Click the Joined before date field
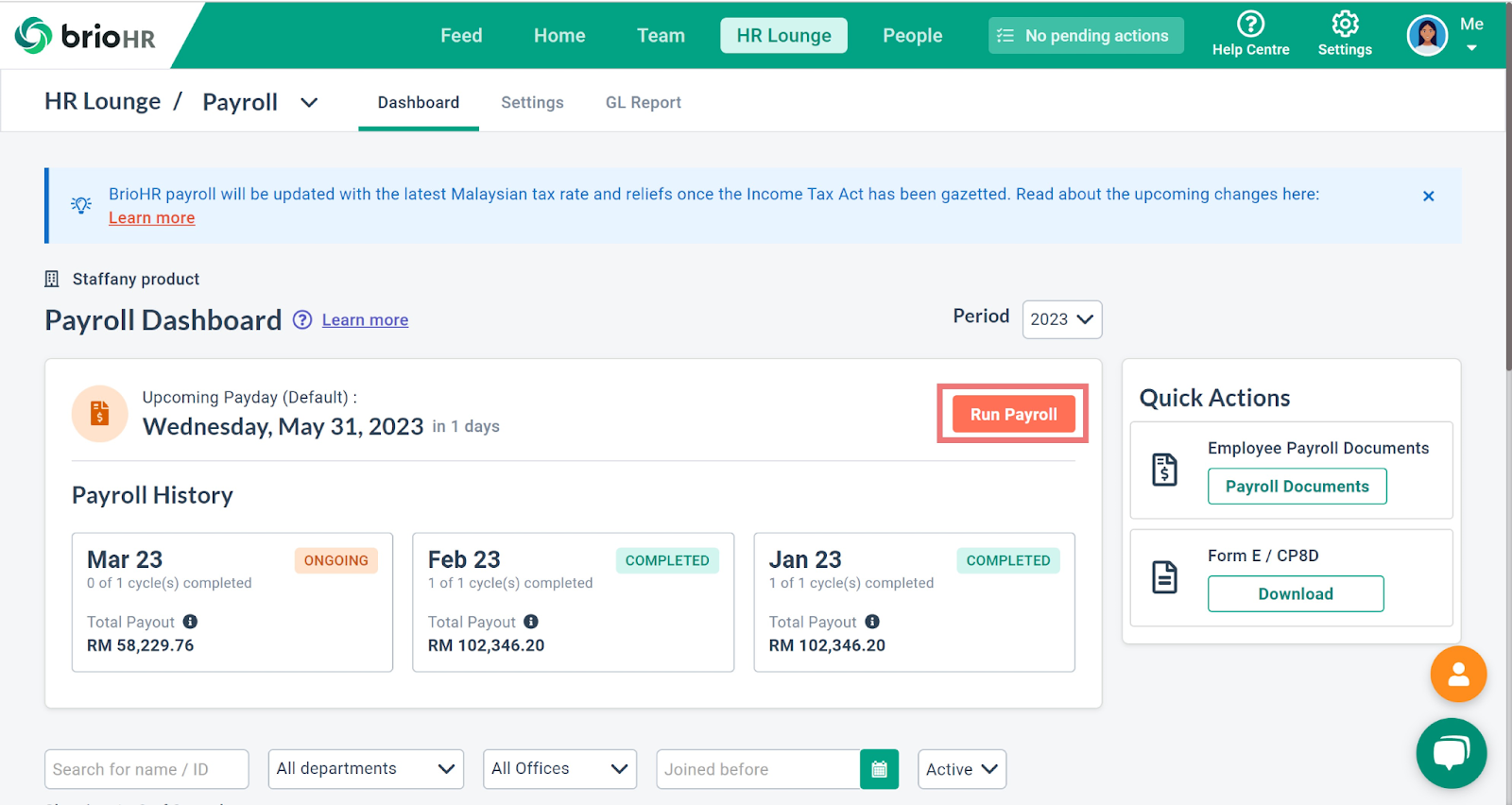The image size is (1512, 805). [x=758, y=769]
